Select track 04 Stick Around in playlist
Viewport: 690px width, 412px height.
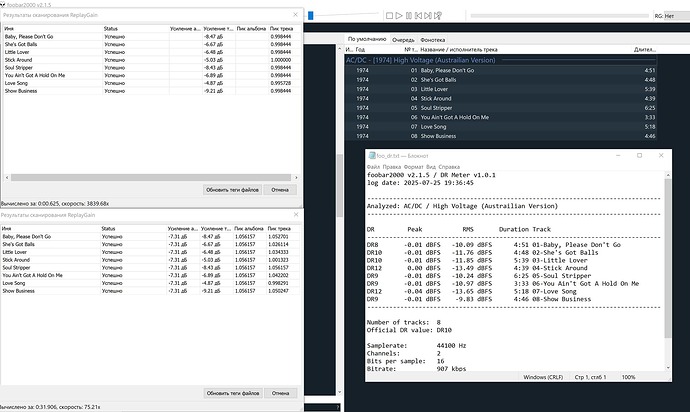tap(501, 99)
